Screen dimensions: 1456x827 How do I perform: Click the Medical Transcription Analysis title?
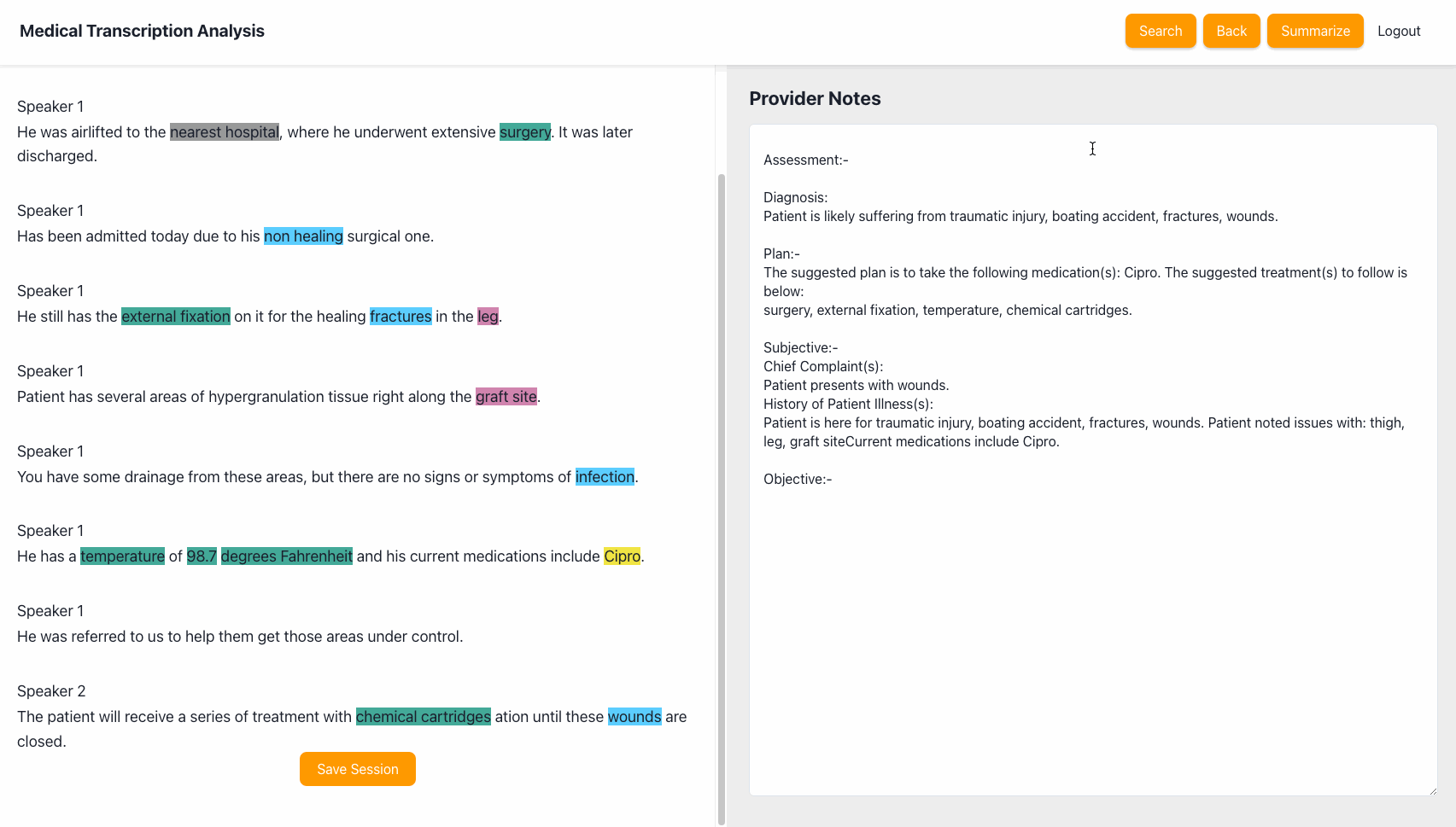tap(142, 31)
